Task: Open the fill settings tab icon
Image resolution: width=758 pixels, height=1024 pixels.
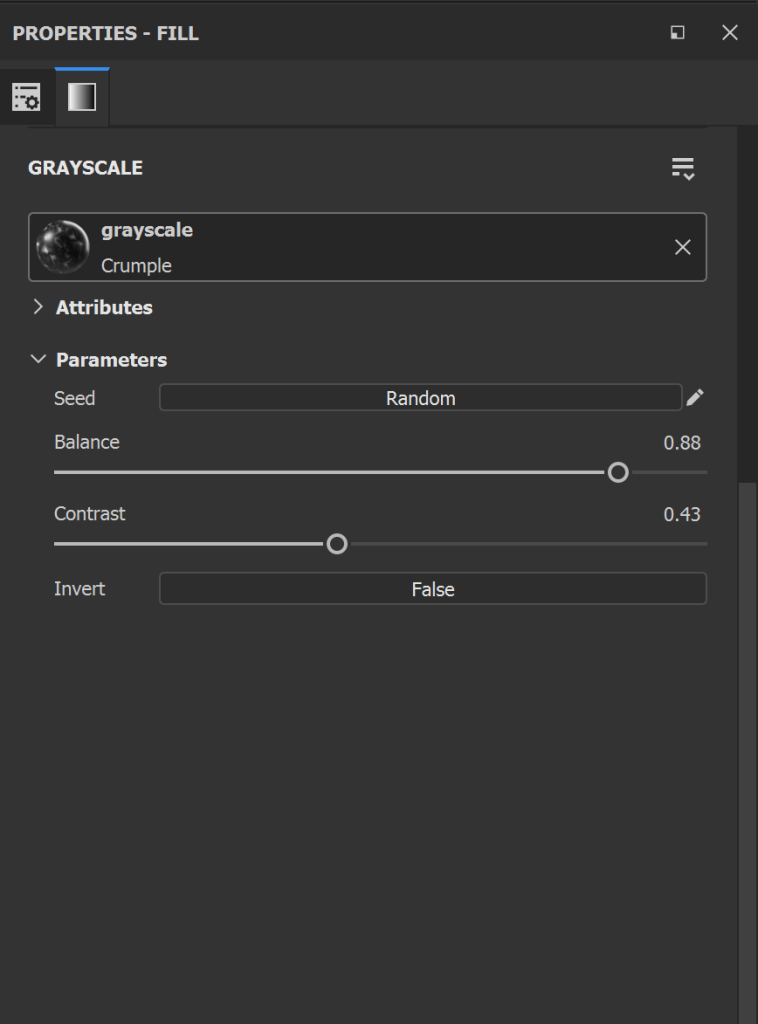Action: tap(26, 97)
